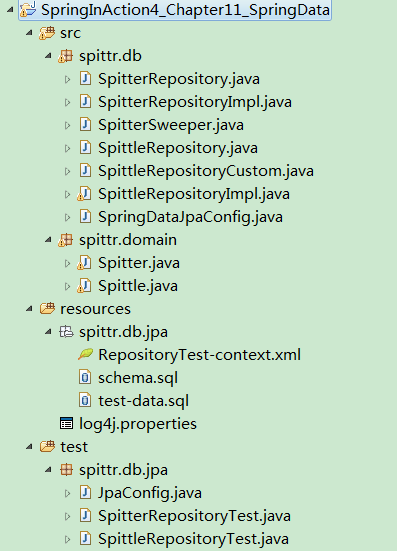Select the SpitterSweeper.java file name
Viewport: 397px width, 551px height.
coord(171,125)
